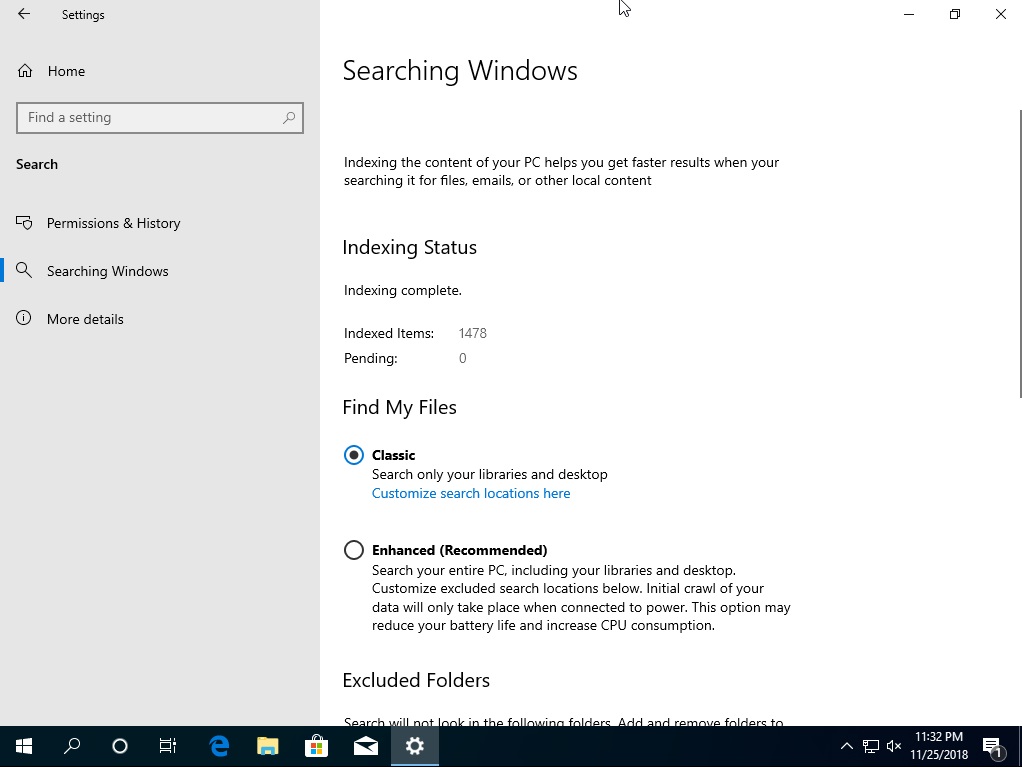
Task: Click the Home house icon in sidebar
Action: point(25,70)
